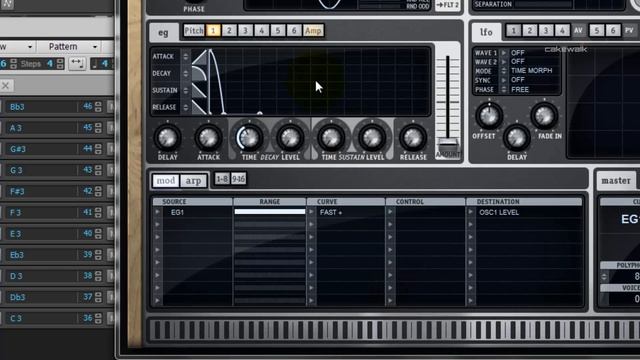This screenshot has width=640, height=360.
Task: Select EG tab number 6
Action: [294, 31]
